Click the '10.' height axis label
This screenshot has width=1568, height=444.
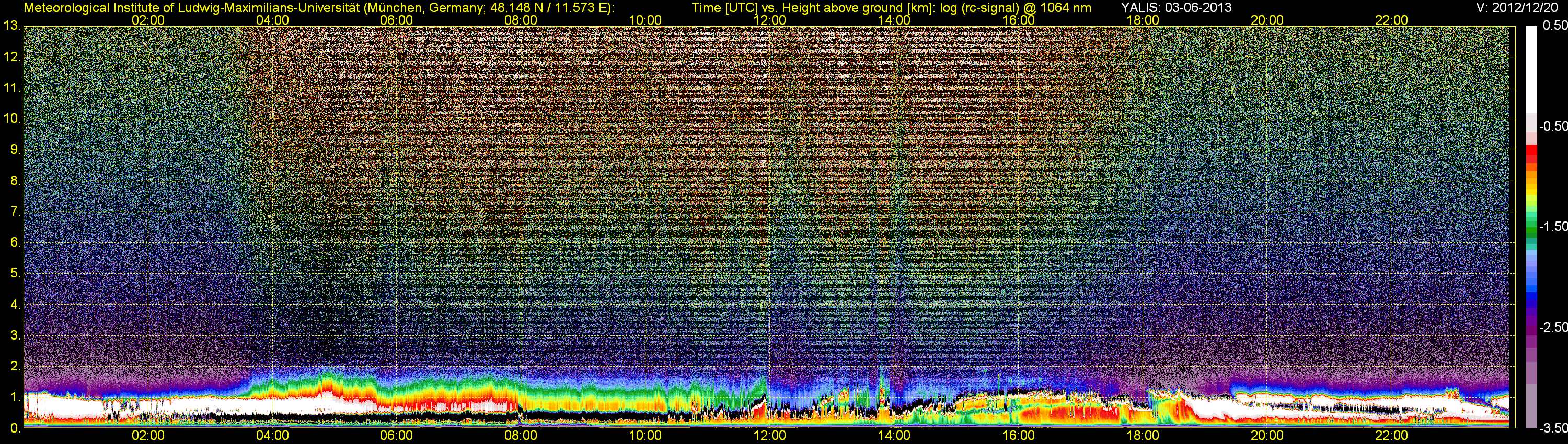(x=11, y=119)
